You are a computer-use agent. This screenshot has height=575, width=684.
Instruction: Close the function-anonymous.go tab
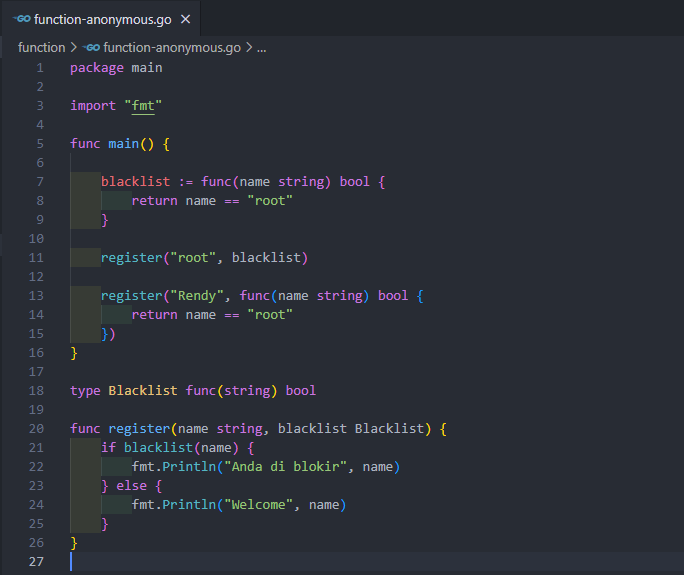click(x=185, y=19)
